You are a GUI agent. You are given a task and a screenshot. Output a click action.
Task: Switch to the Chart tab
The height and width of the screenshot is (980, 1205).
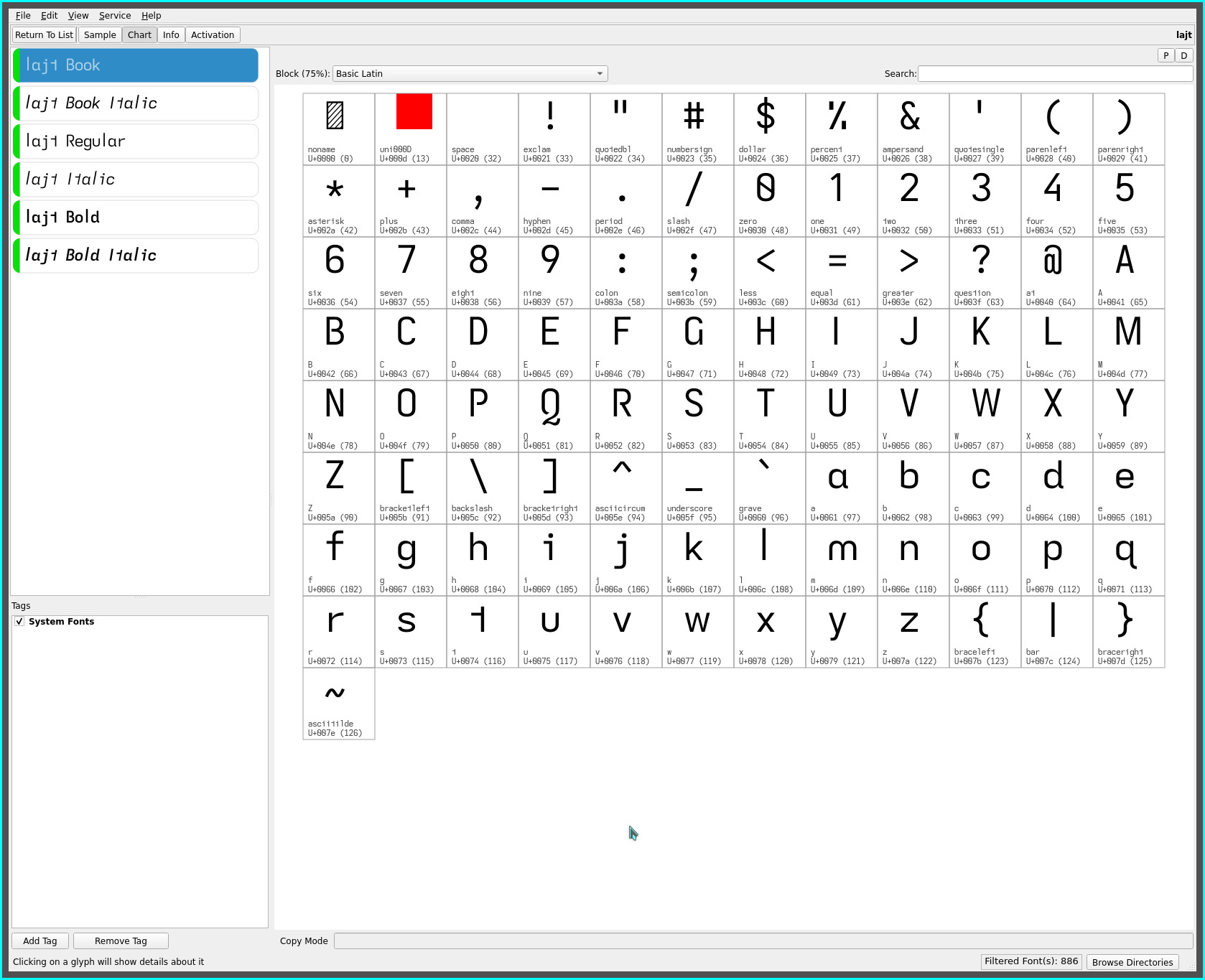(x=139, y=34)
